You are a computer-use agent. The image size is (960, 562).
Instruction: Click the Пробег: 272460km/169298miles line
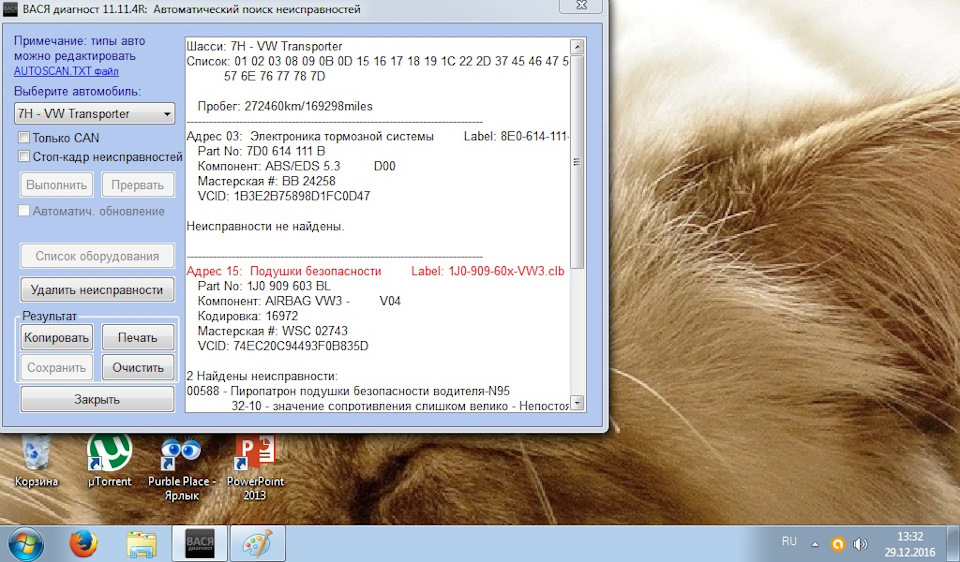(285, 106)
